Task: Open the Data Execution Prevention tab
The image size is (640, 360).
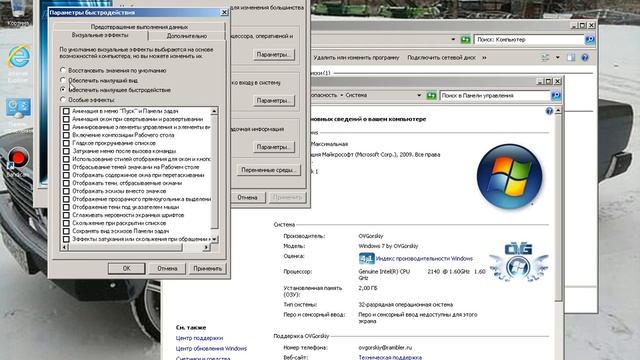Action: coord(139,27)
